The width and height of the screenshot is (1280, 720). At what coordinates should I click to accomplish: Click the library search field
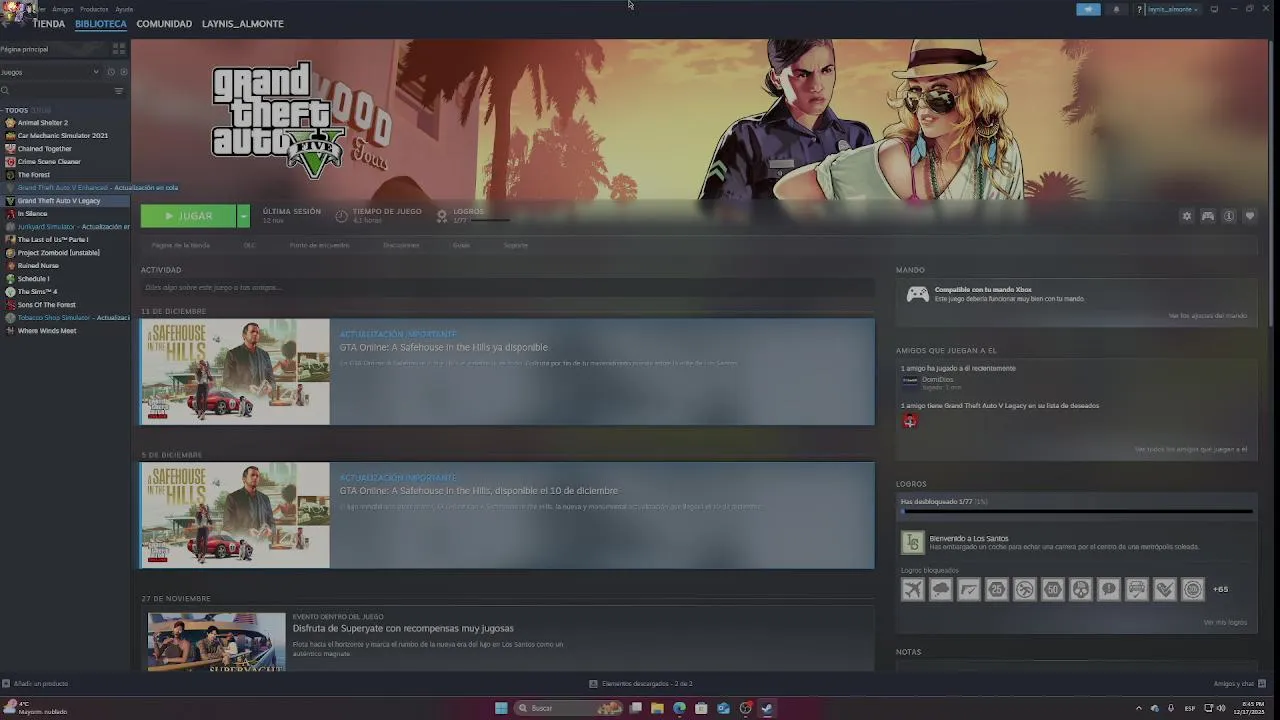click(x=55, y=91)
